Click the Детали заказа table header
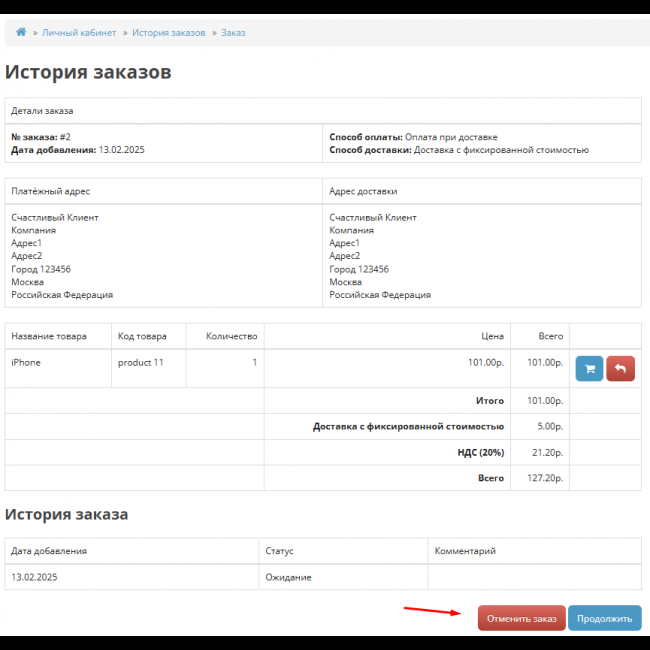 [42, 111]
